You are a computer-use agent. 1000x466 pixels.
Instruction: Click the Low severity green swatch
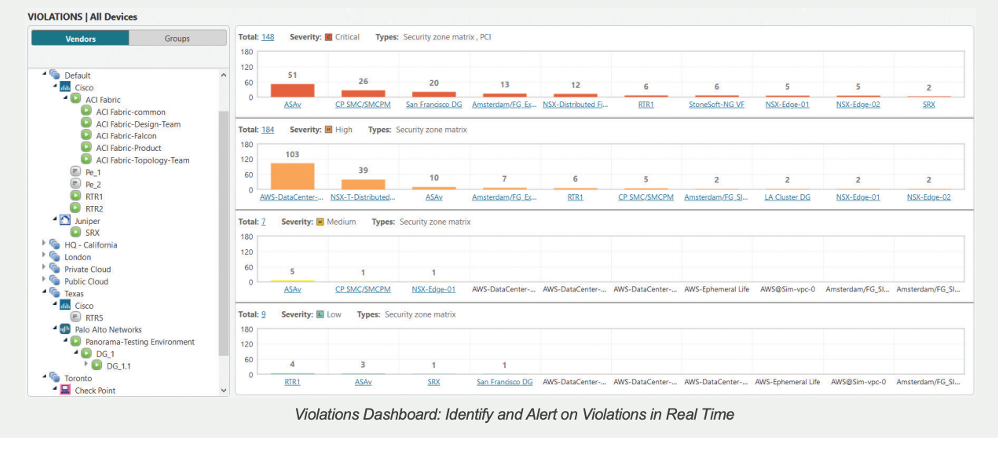320,314
